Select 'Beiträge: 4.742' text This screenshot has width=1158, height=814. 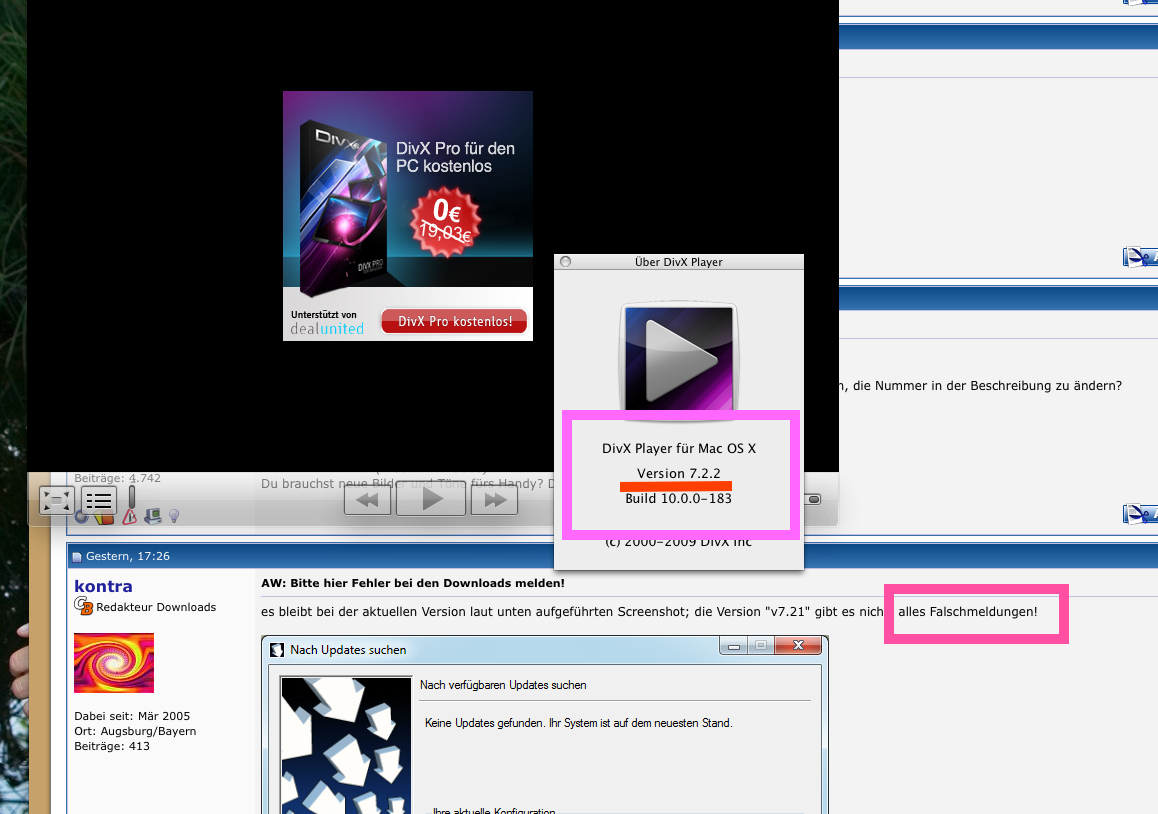pos(117,478)
